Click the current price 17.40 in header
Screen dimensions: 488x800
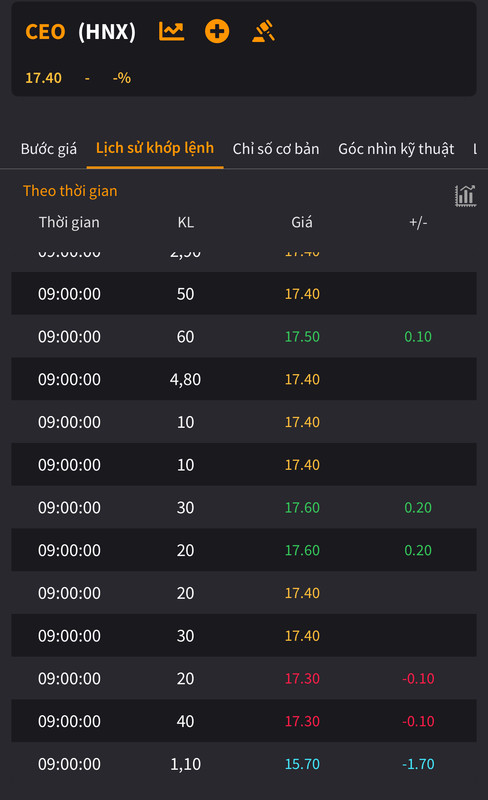(43, 78)
